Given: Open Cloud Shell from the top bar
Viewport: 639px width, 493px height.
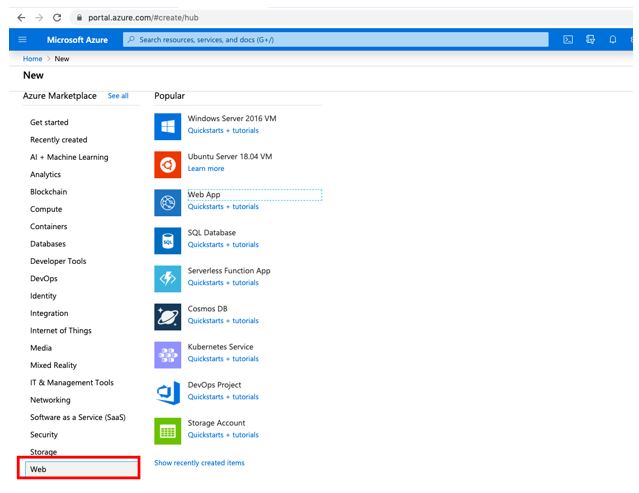Looking at the screenshot, I should point(568,39).
